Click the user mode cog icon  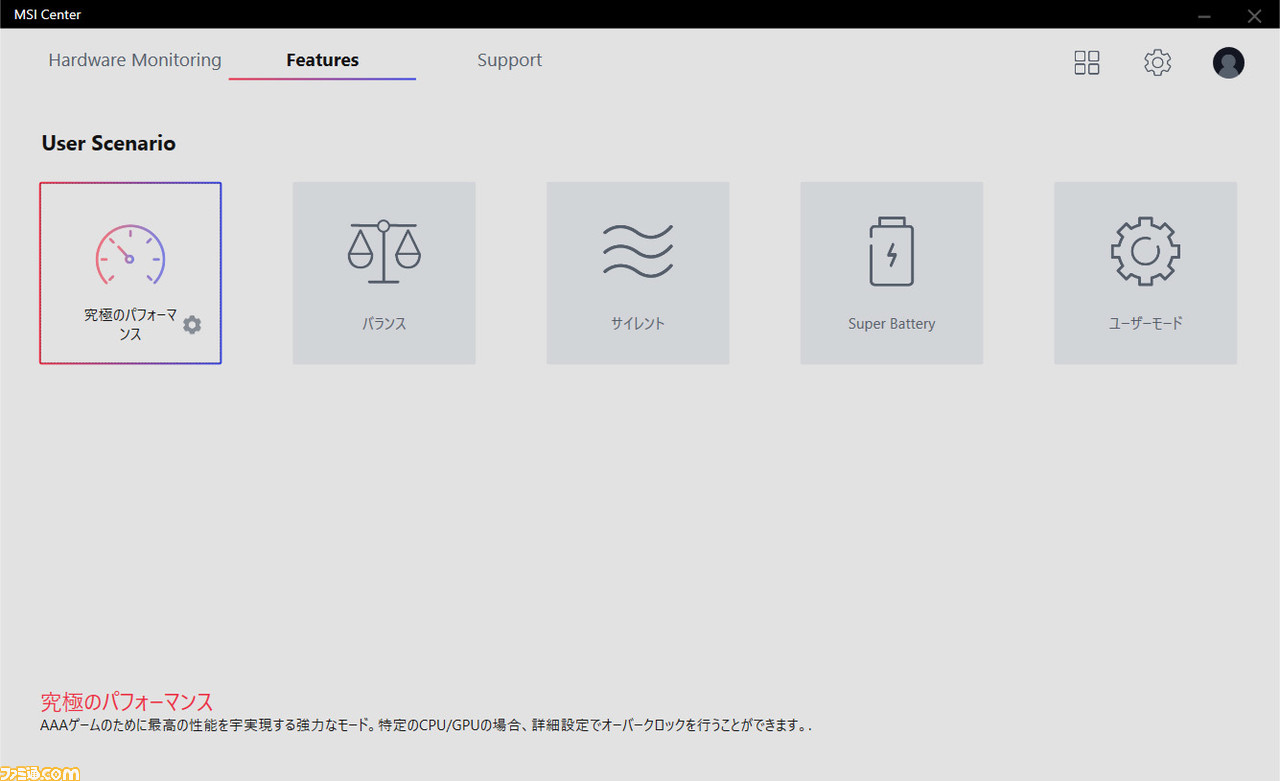(x=1146, y=251)
